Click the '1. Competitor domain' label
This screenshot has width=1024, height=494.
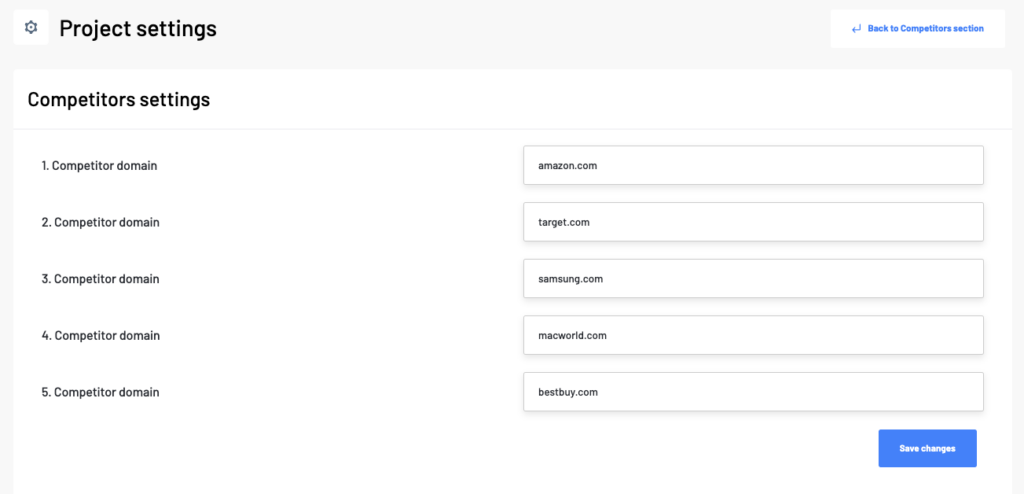(x=99, y=166)
